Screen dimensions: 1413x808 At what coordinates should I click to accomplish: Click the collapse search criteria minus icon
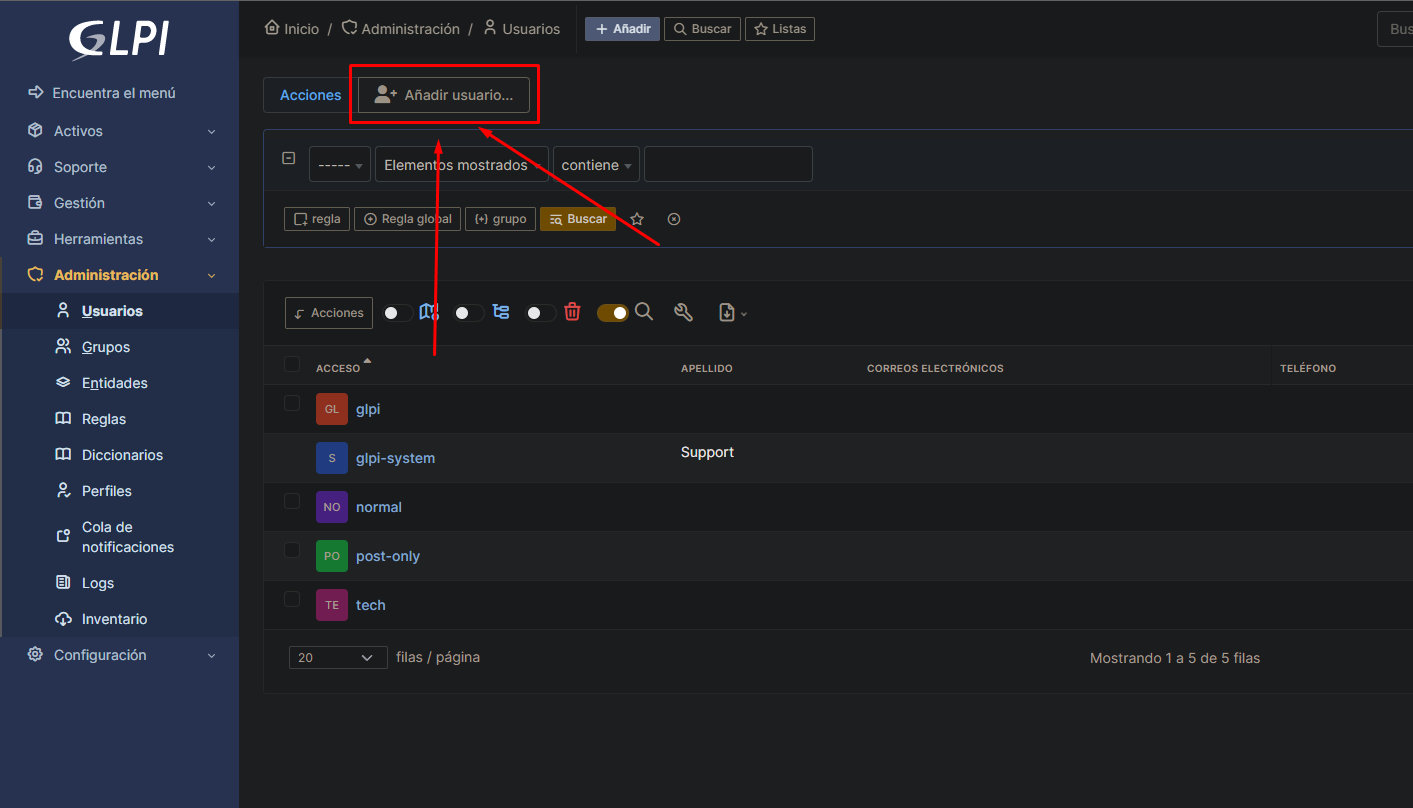tap(289, 158)
